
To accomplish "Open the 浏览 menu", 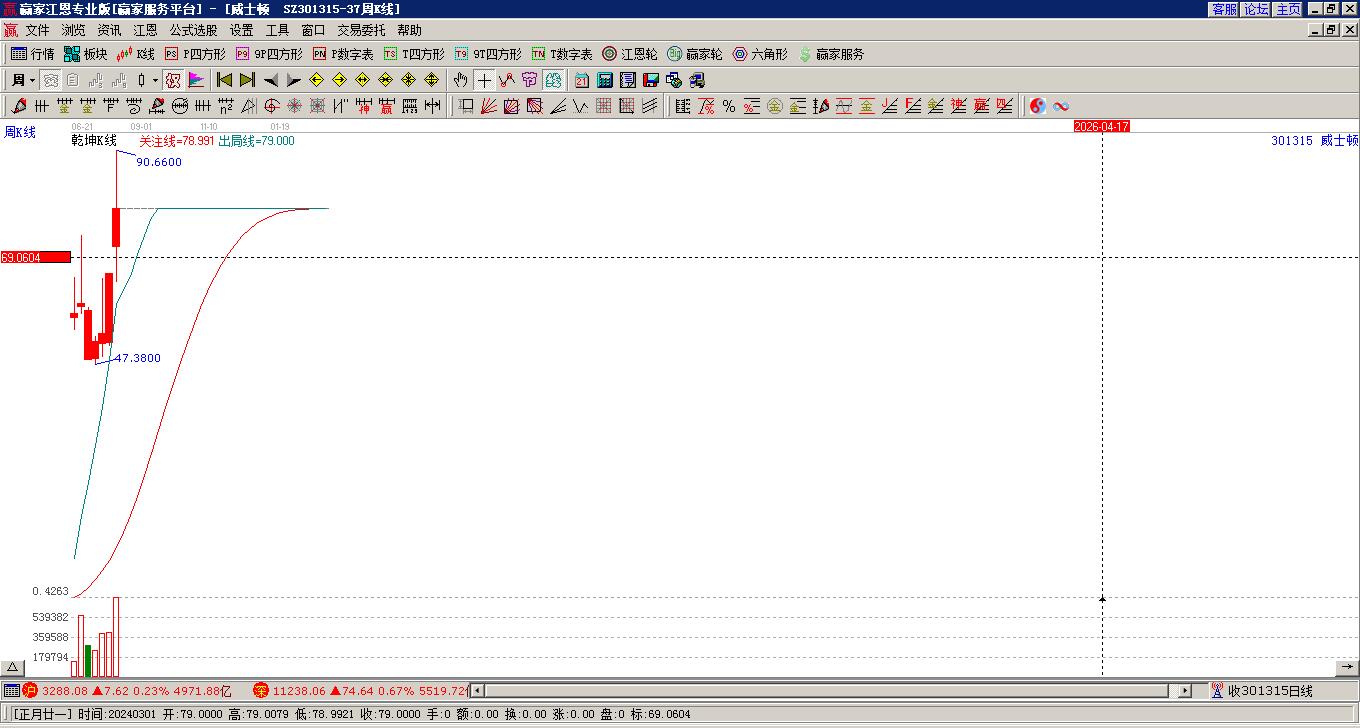I will [x=73, y=30].
